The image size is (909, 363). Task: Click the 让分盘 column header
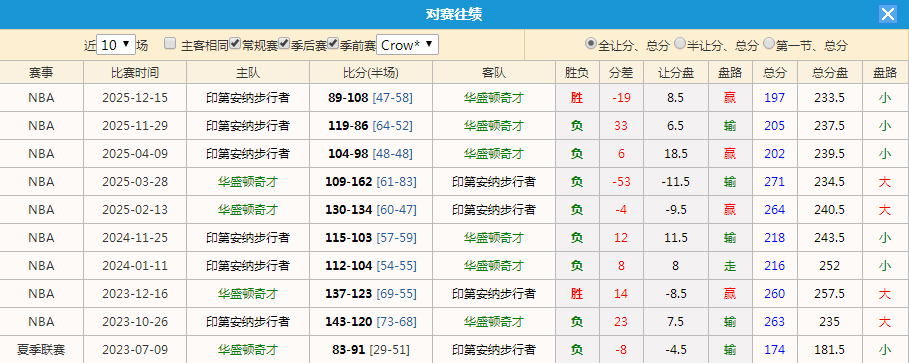coord(676,72)
